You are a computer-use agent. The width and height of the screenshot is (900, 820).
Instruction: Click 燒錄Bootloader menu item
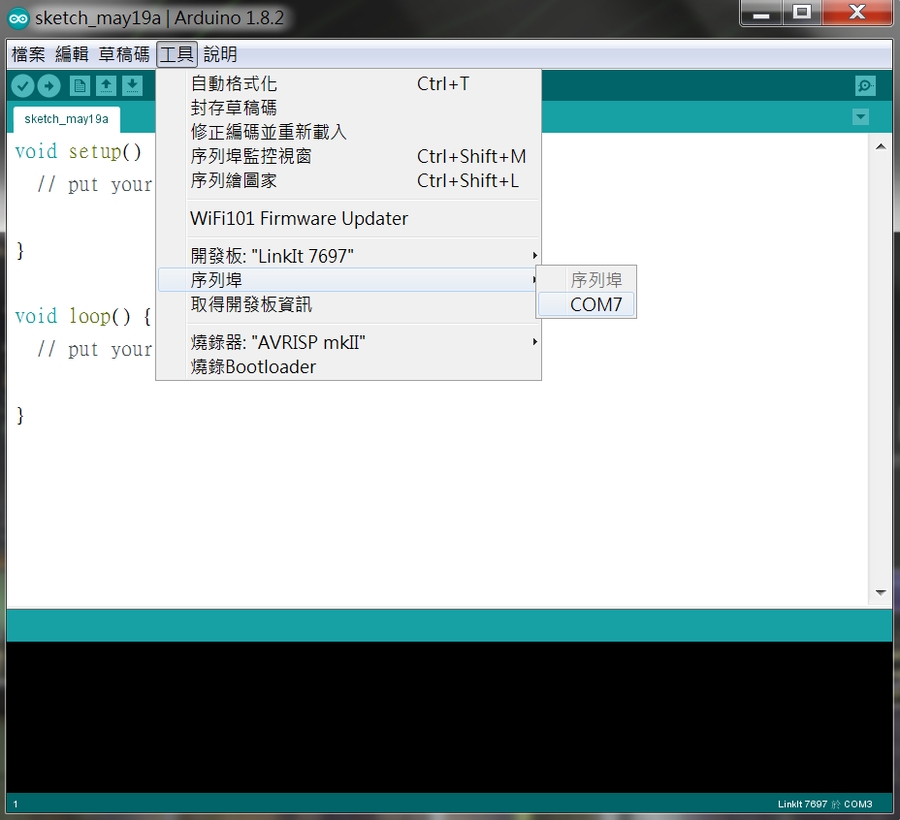click(x=253, y=367)
